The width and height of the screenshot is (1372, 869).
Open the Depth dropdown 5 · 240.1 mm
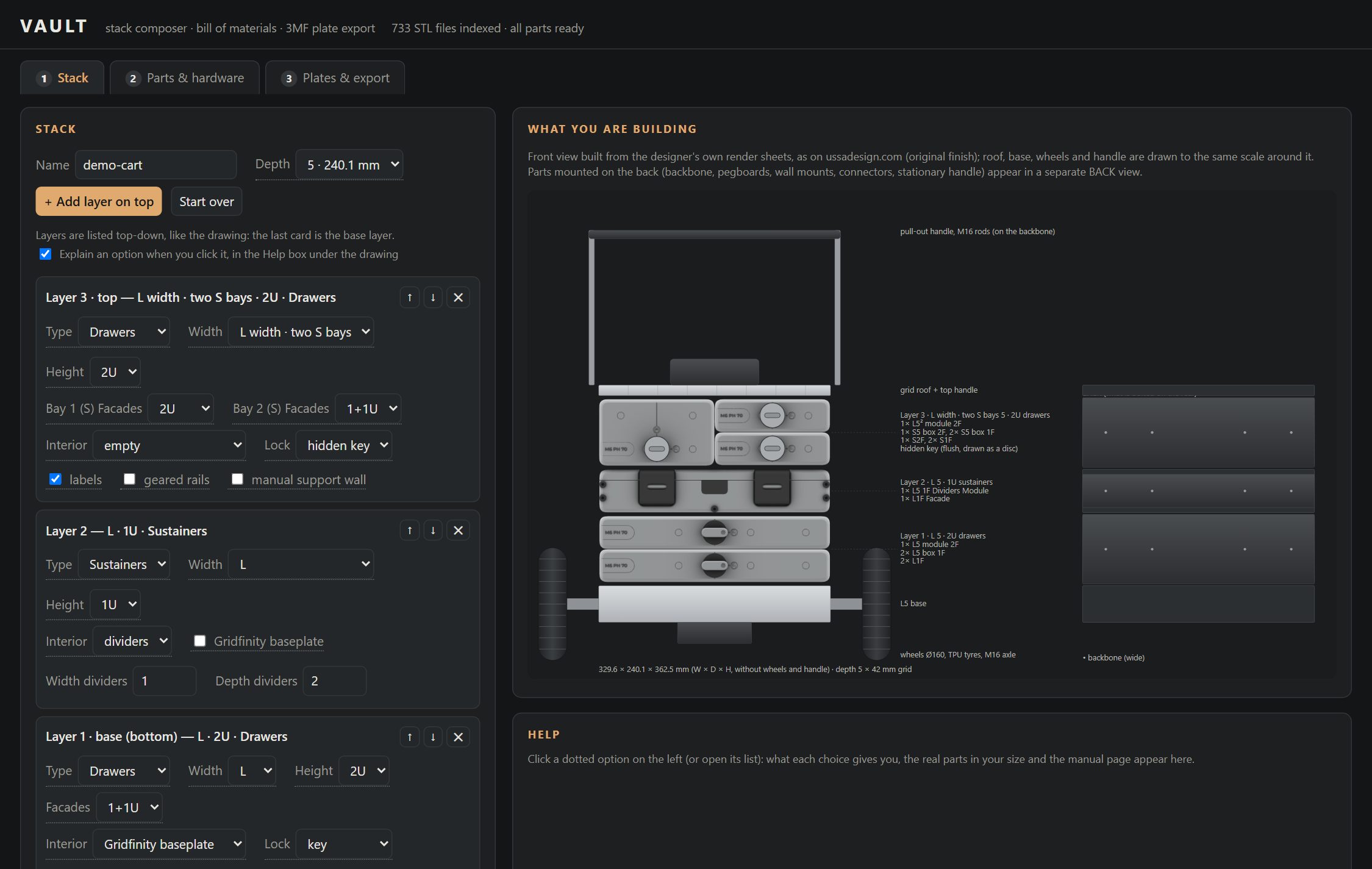click(349, 165)
